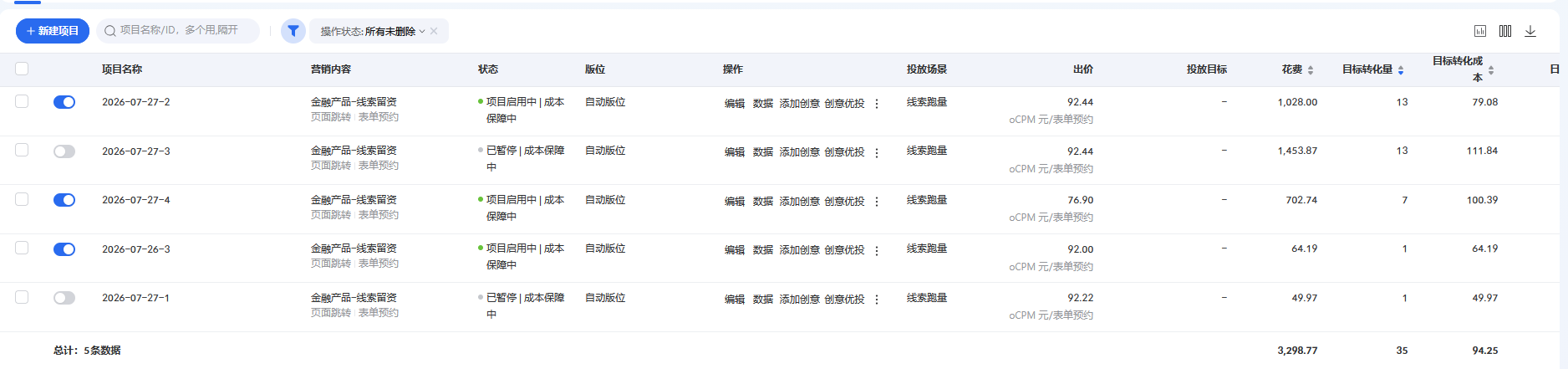This screenshot has height=369, width=1568.
Task: Select the spend value 1,453.87
Action: coord(1297,151)
